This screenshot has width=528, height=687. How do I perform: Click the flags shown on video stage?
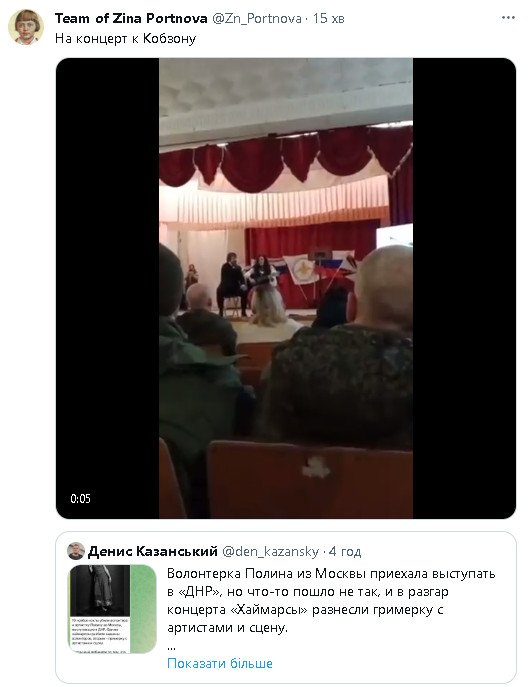click(x=318, y=269)
